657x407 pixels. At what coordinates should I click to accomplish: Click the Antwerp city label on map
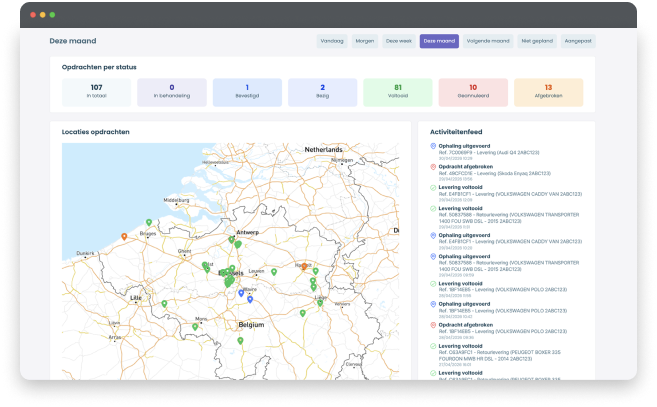pos(248,232)
